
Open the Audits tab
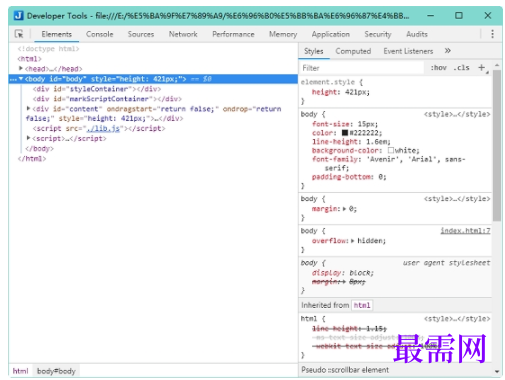(417, 34)
